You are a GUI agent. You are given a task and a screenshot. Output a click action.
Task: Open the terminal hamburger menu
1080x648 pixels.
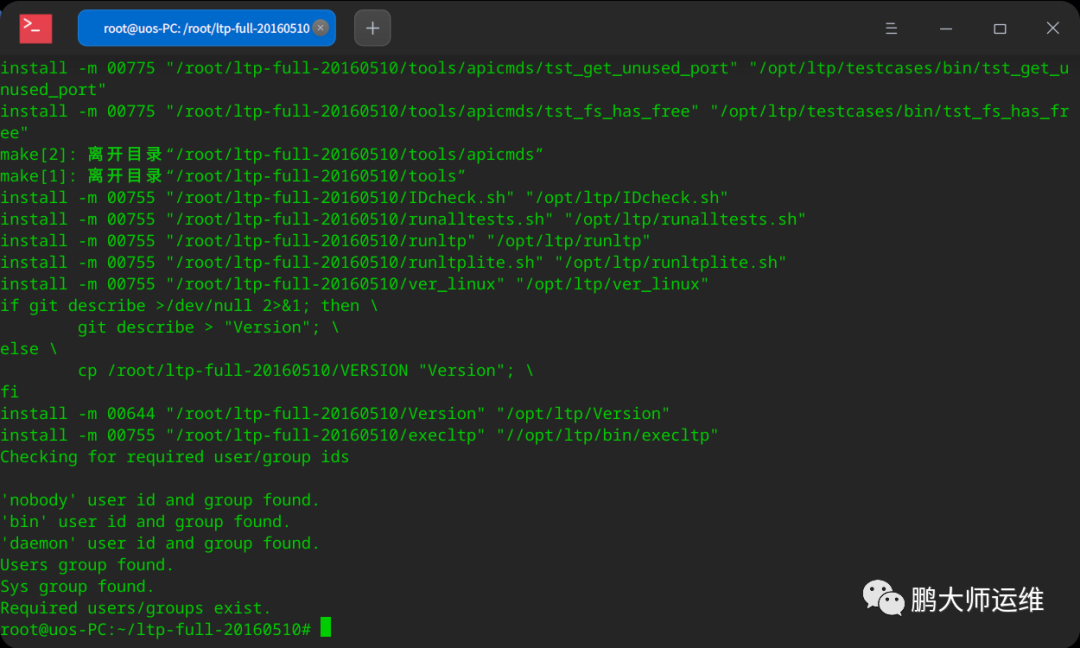891,28
